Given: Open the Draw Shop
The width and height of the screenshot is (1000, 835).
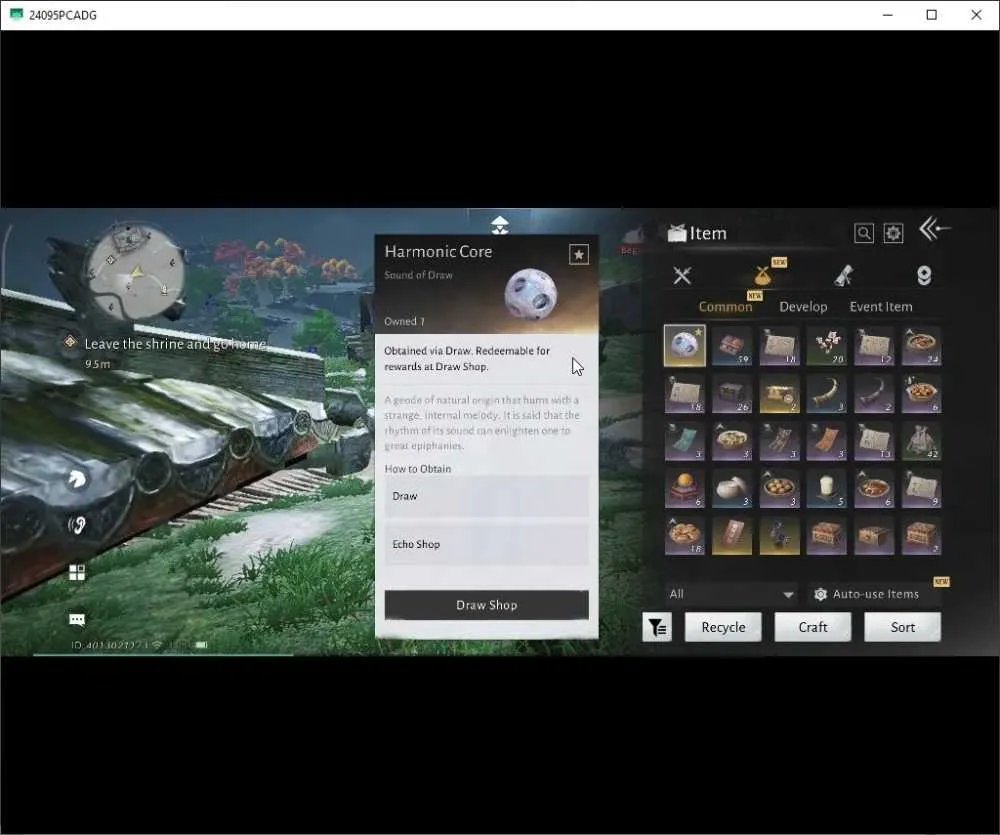Looking at the screenshot, I should point(487,605).
